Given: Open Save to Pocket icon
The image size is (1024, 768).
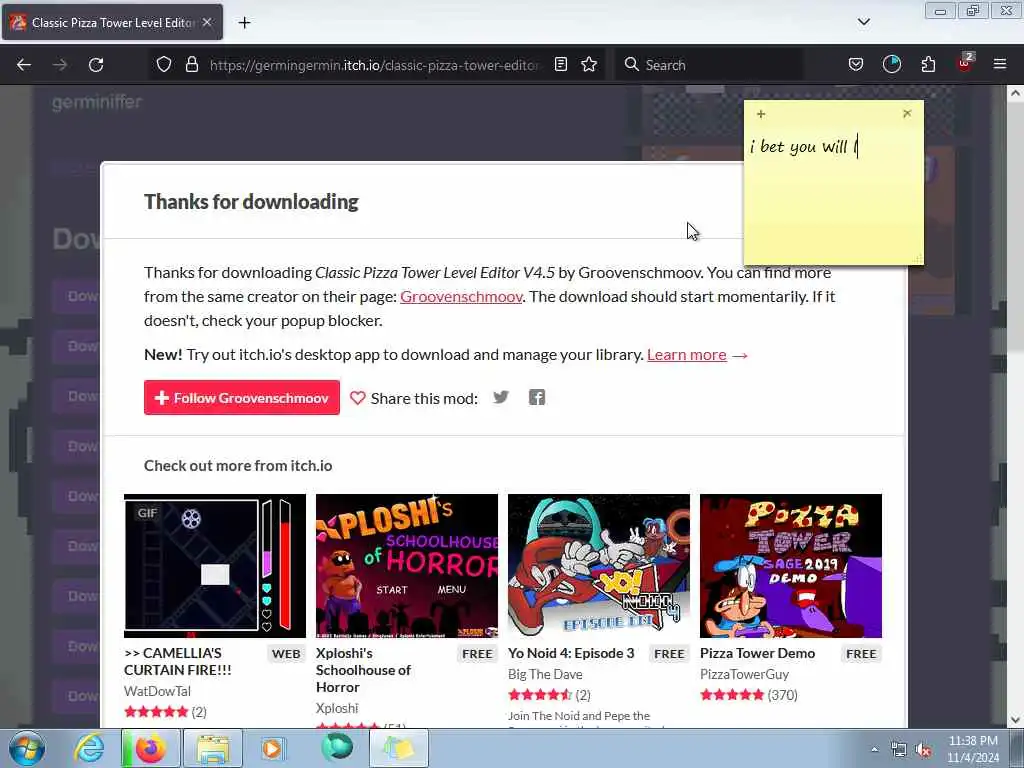Looking at the screenshot, I should 856,65.
